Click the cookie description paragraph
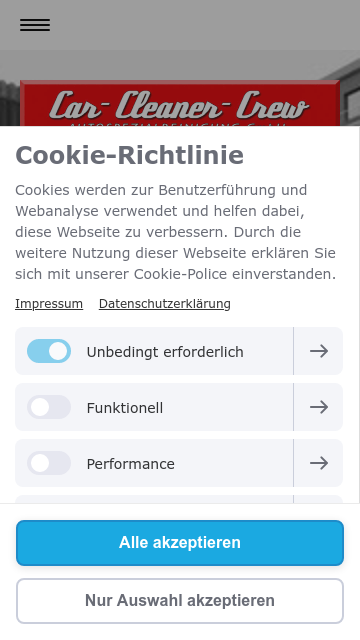Viewport: 360px width, 640px height. 176,232
